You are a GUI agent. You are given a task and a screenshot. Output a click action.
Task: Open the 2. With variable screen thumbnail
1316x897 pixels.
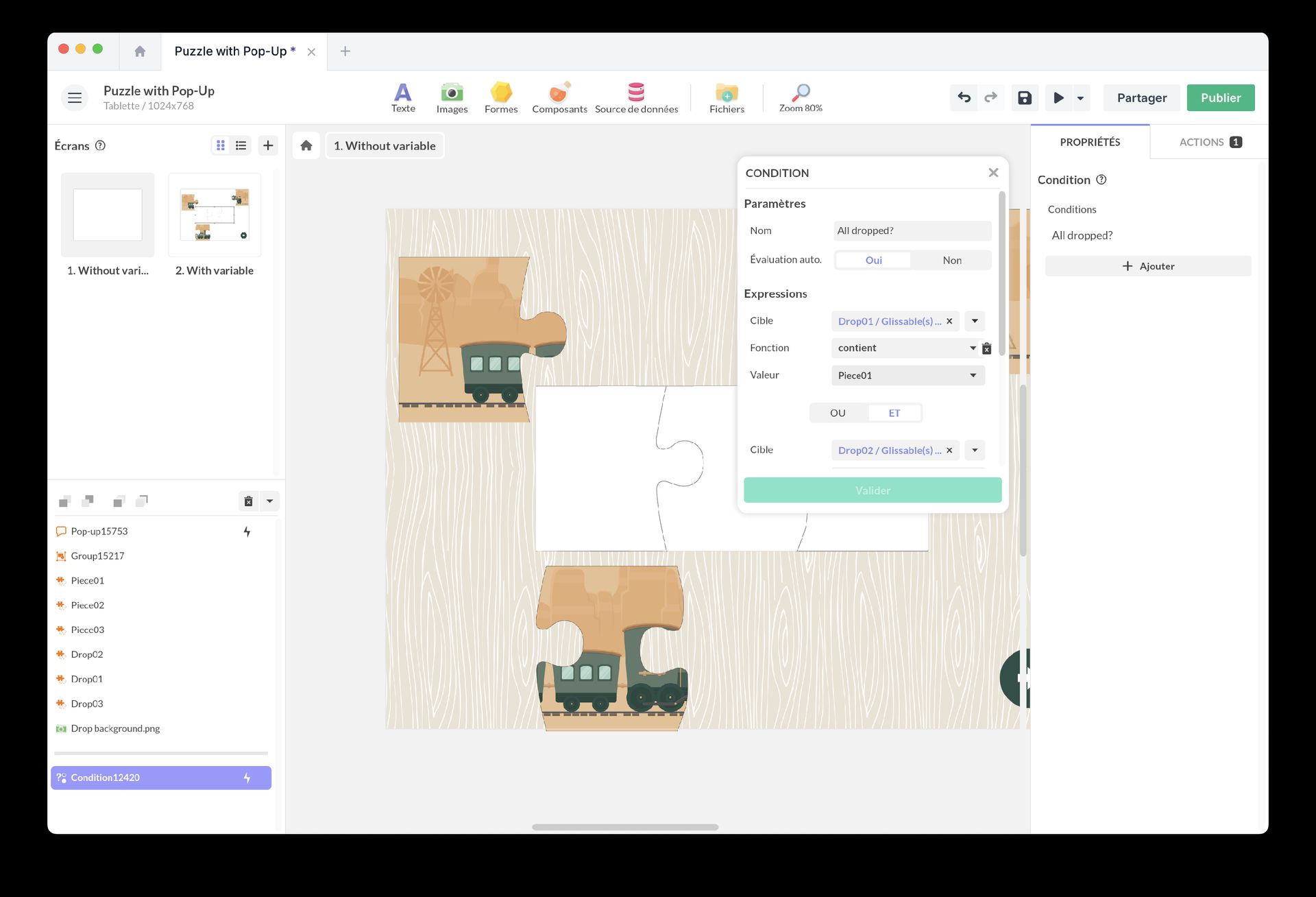coord(215,215)
